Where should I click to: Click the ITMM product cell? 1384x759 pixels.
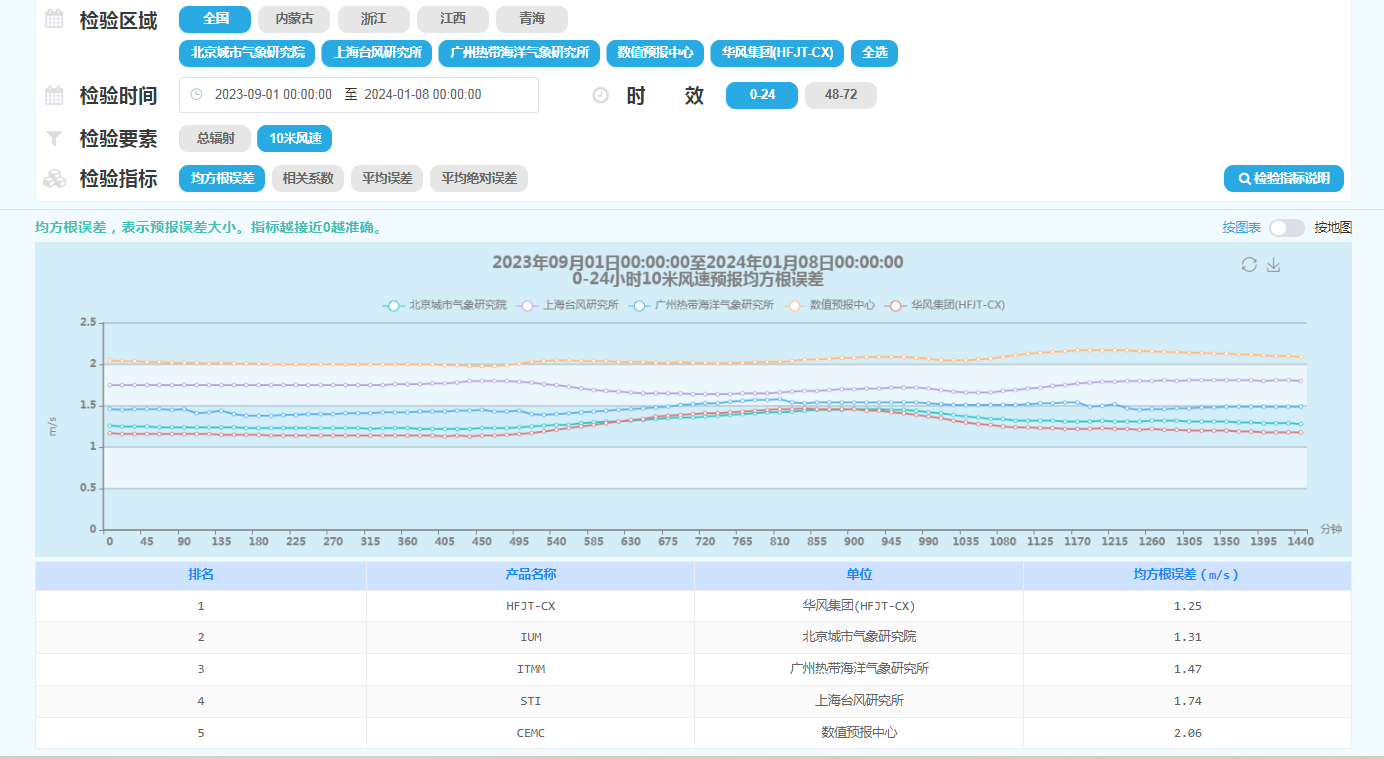531,669
